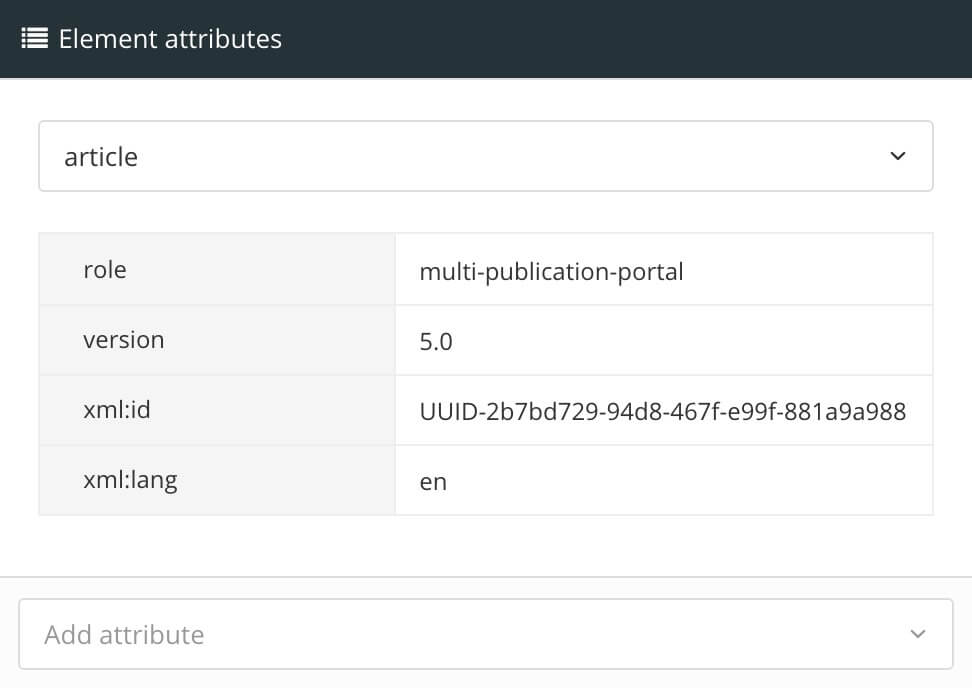972x688 pixels.
Task: Click the multi-publication-portal value
Action: point(551,270)
